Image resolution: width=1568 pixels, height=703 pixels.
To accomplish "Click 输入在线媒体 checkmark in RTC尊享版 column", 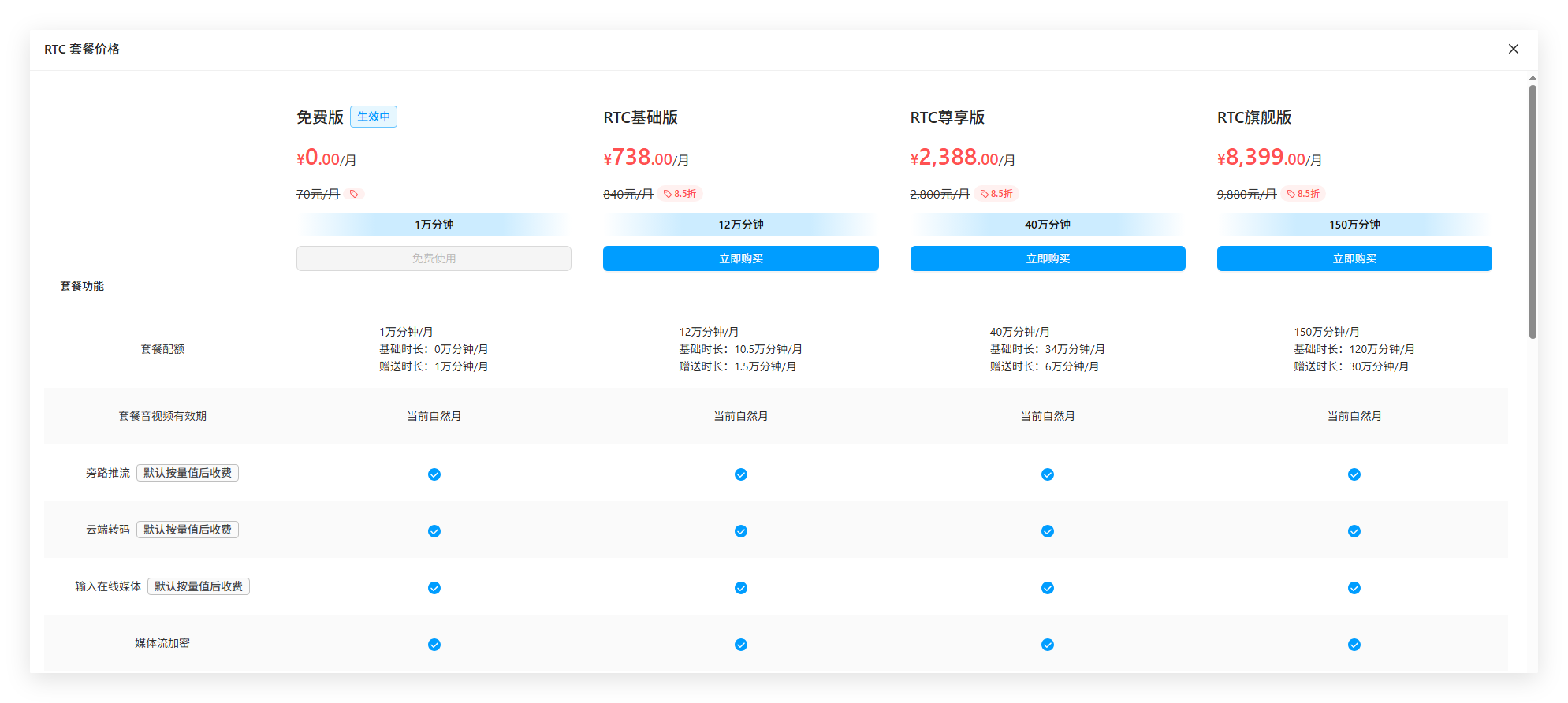I will pyautogui.click(x=1047, y=588).
